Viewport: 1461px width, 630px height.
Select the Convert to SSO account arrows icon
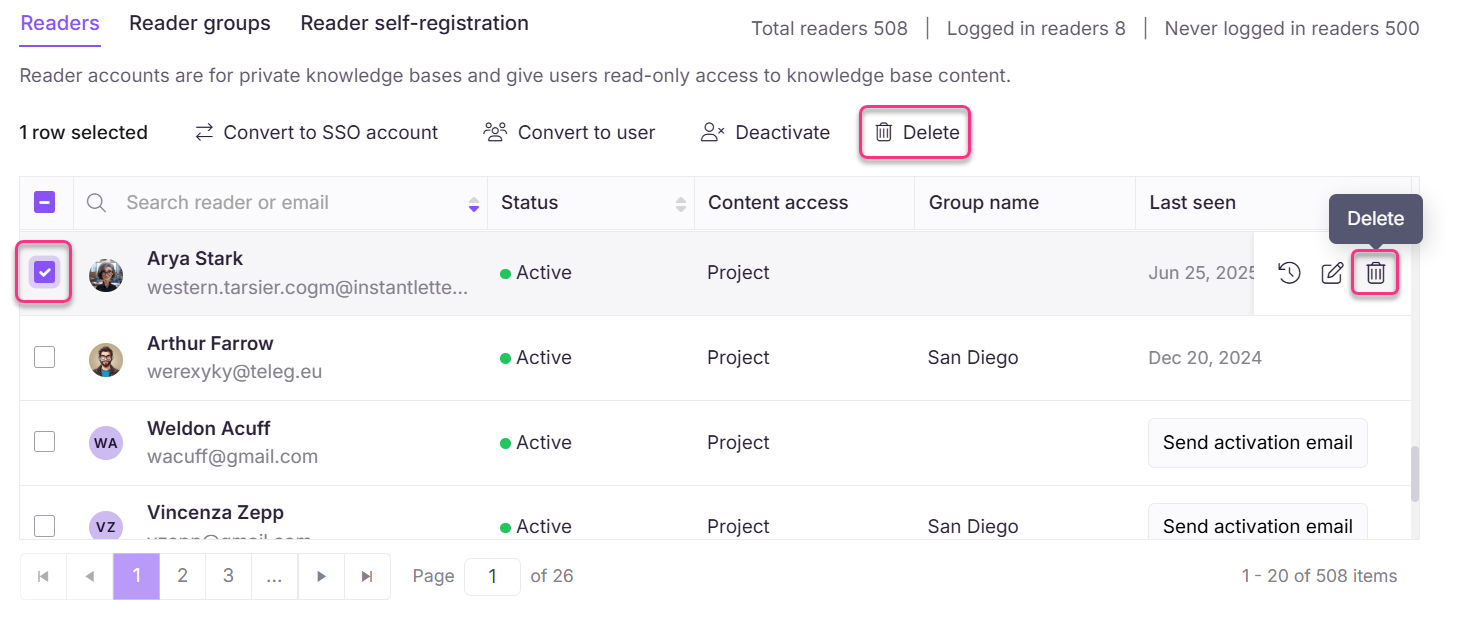coord(203,131)
